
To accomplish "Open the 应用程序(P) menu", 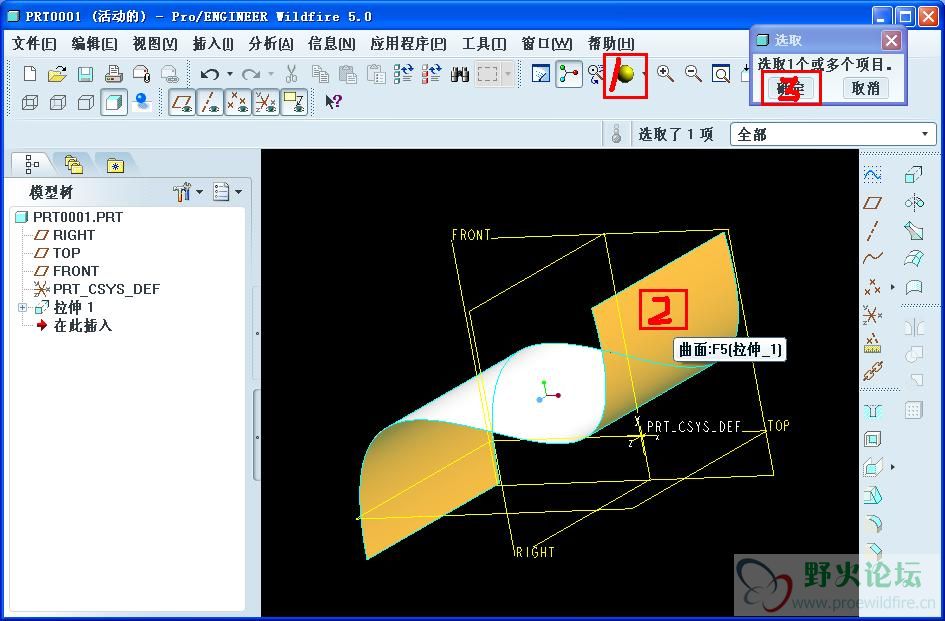I will (408, 43).
